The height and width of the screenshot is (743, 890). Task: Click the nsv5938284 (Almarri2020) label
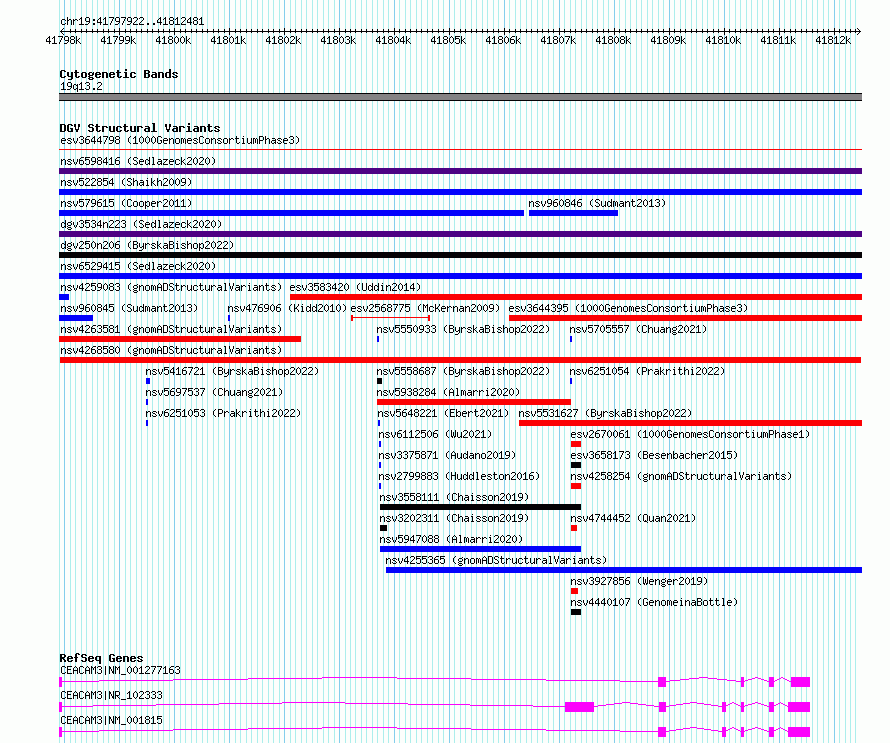coord(448,392)
